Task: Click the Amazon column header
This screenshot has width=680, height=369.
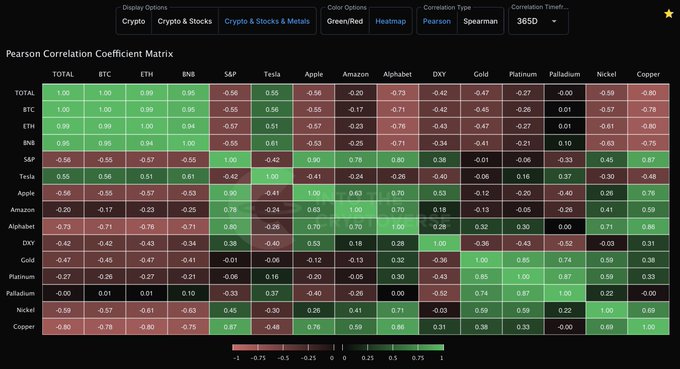Action: (356, 74)
